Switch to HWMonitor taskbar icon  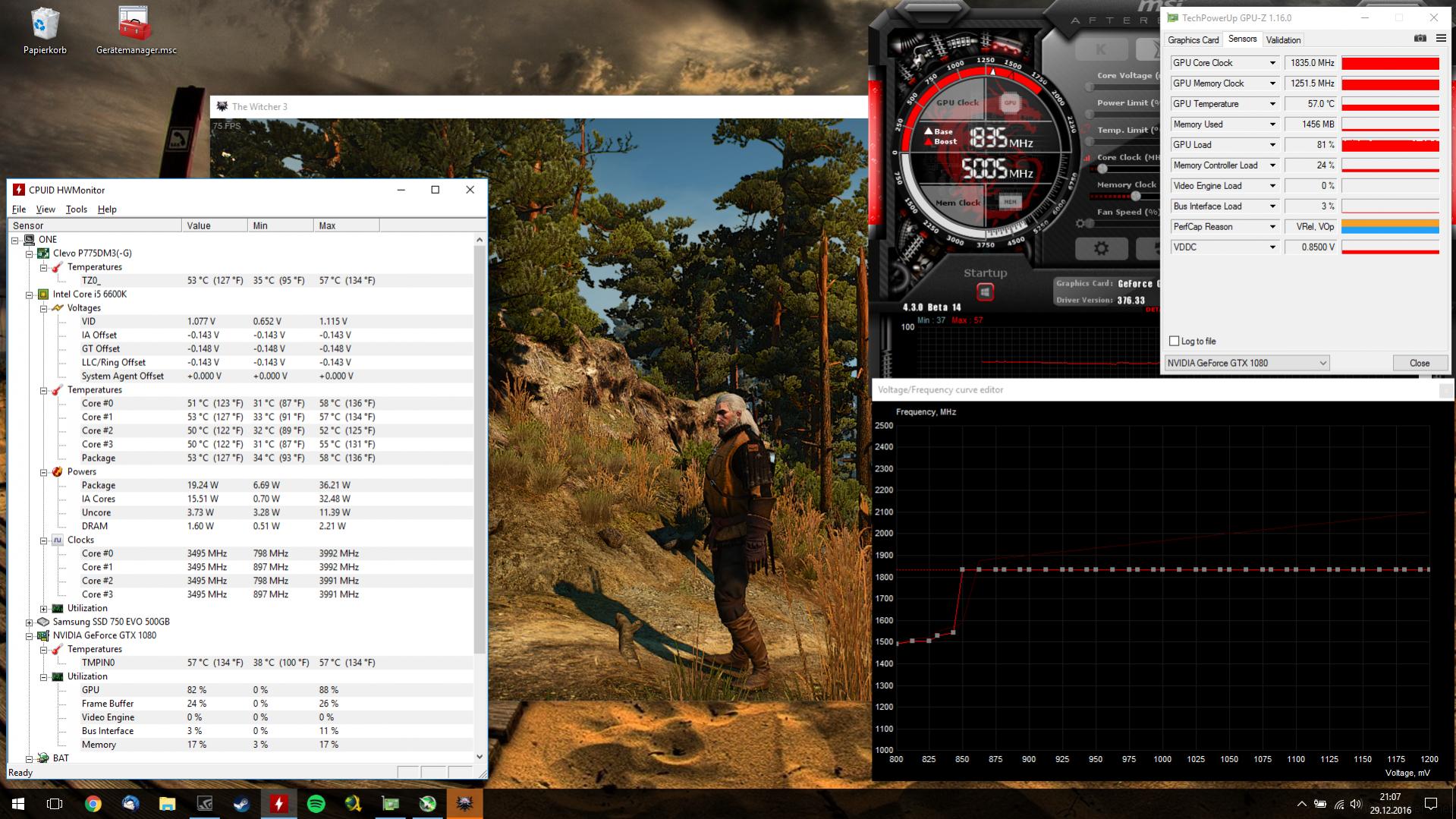tap(279, 804)
